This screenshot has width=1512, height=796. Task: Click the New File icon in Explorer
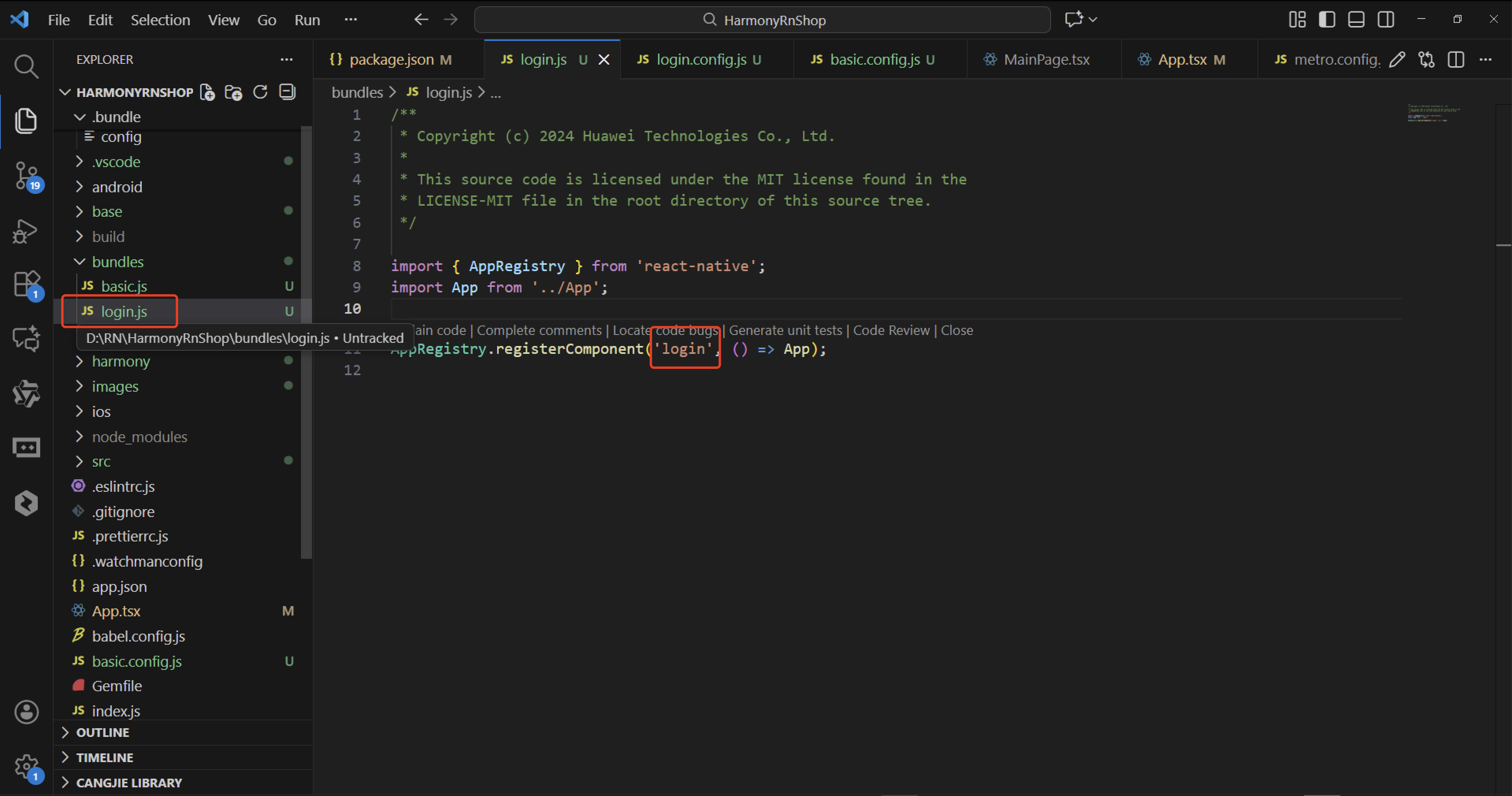[207, 92]
